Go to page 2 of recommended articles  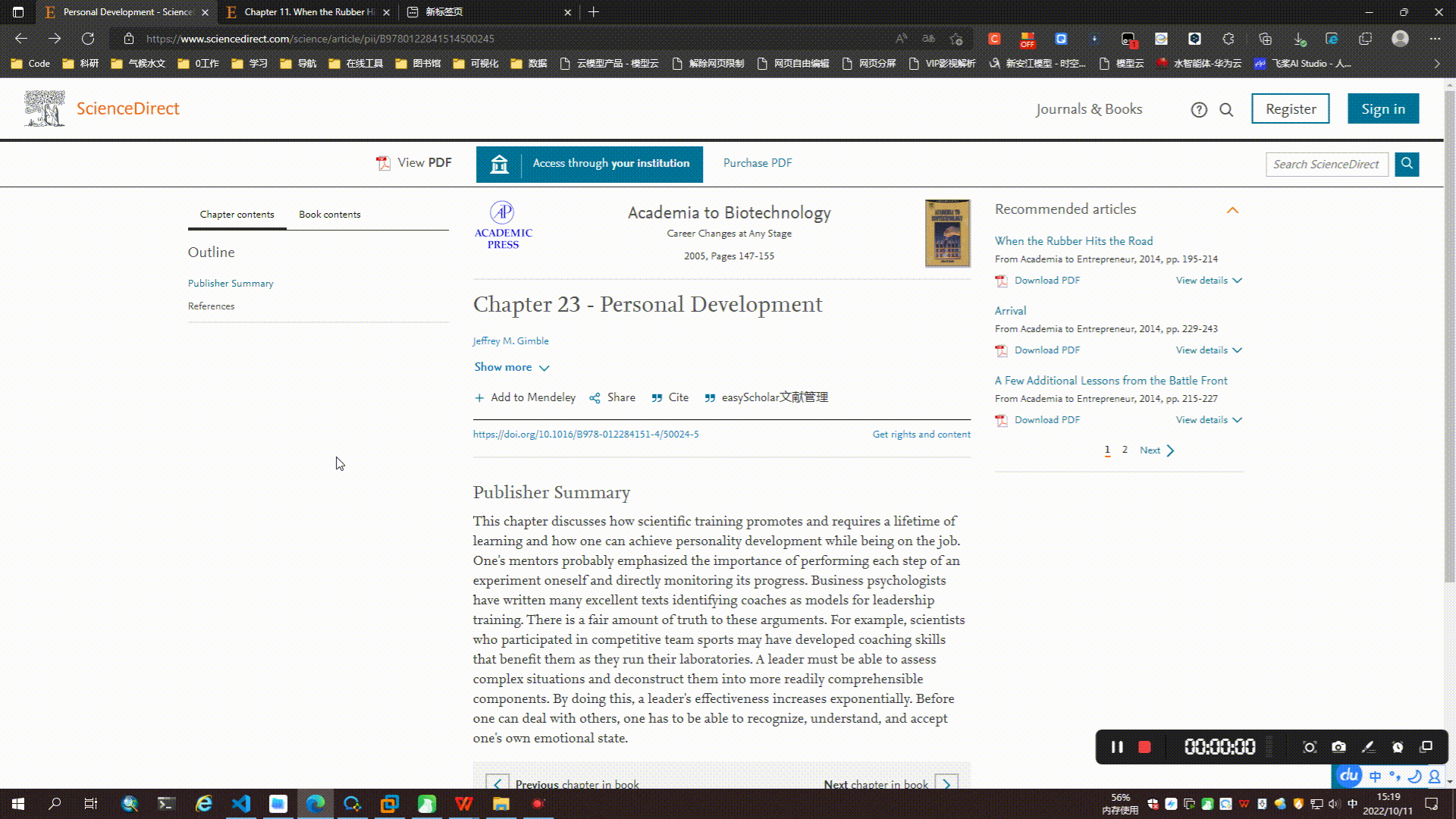1125,450
